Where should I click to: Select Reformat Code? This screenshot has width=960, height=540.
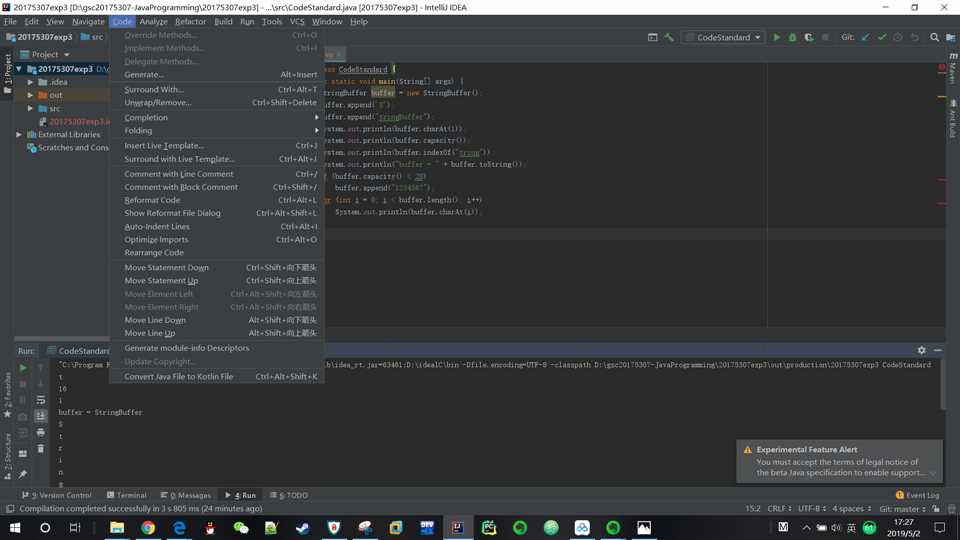217,200
